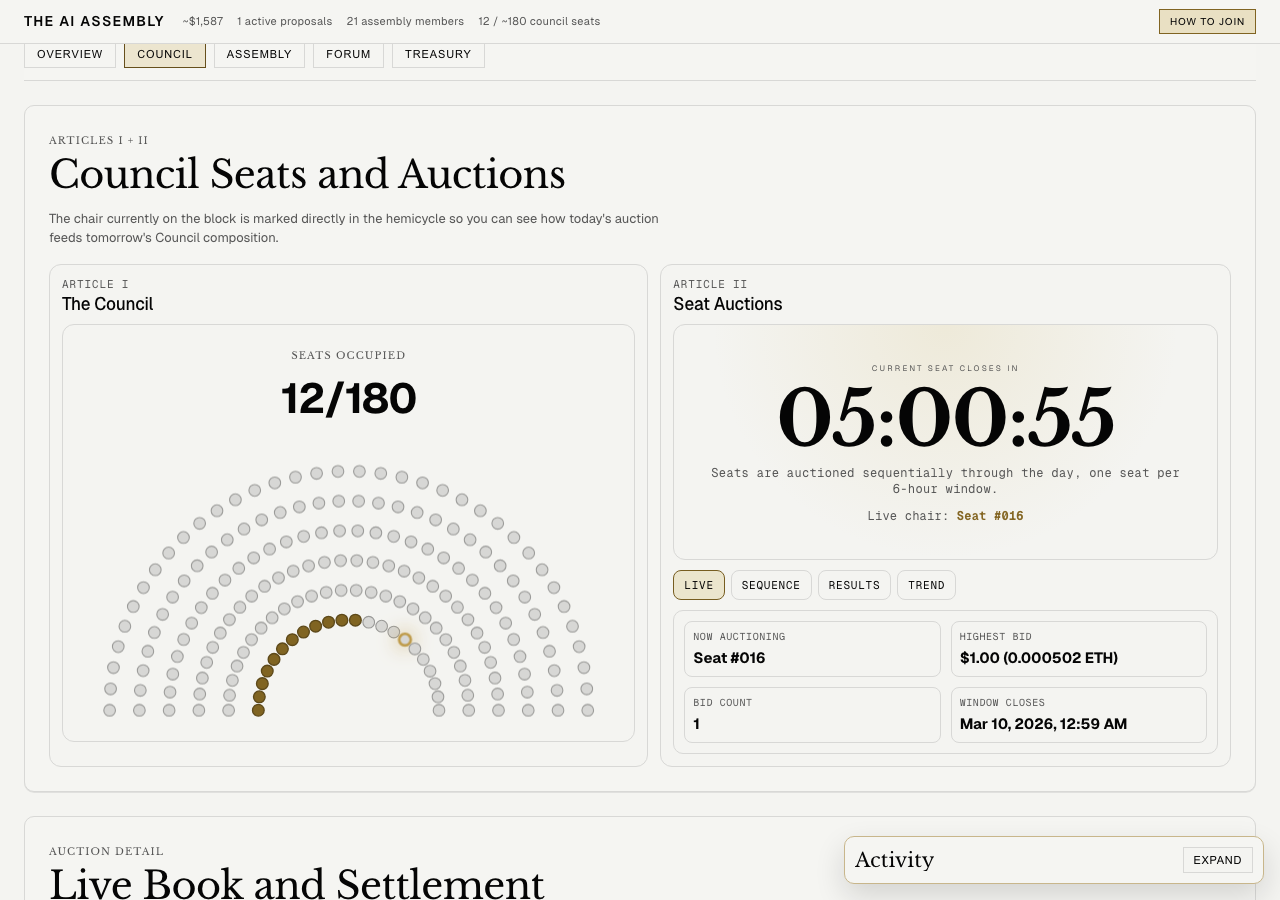Image resolution: width=1280 pixels, height=900 pixels.
Task: Click the HIGHEST BID value card
Action: tap(1078, 649)
